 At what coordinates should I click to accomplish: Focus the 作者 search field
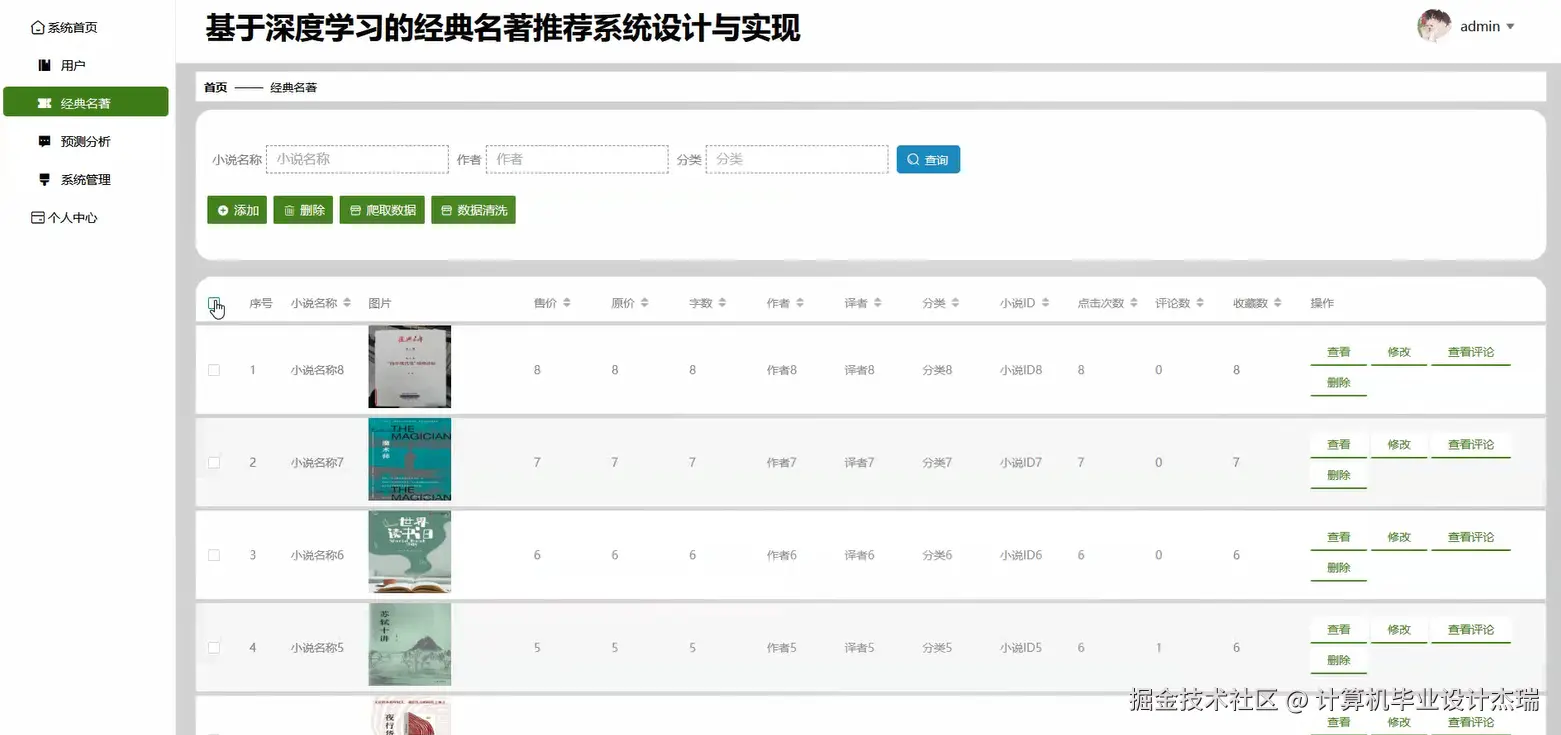tap(577, 159)
